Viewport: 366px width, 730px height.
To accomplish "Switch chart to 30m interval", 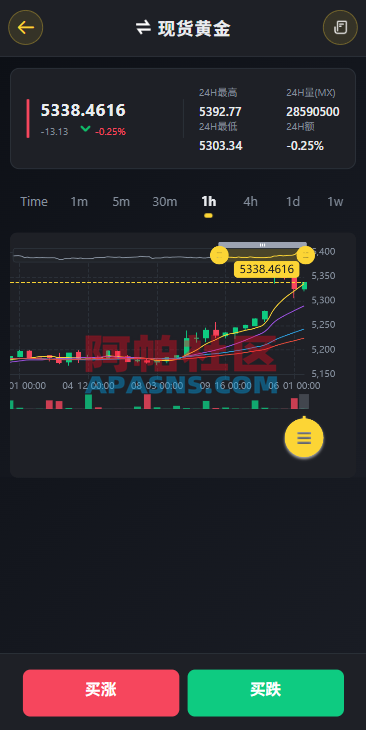I will [165, 202].
